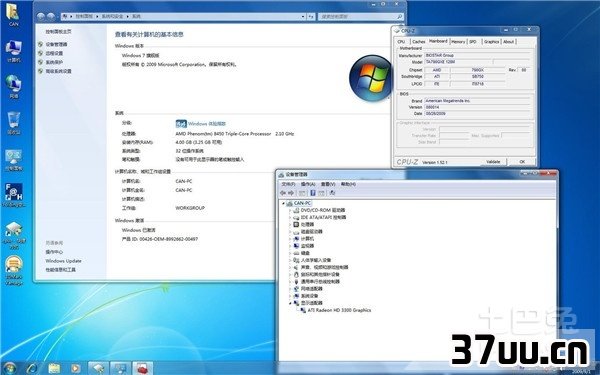Image resolution: width=600 pixels, height=375 pixels.
Task: Expand the 处理器 processors category
Action: pyautogui.click(x=290, y=225)
